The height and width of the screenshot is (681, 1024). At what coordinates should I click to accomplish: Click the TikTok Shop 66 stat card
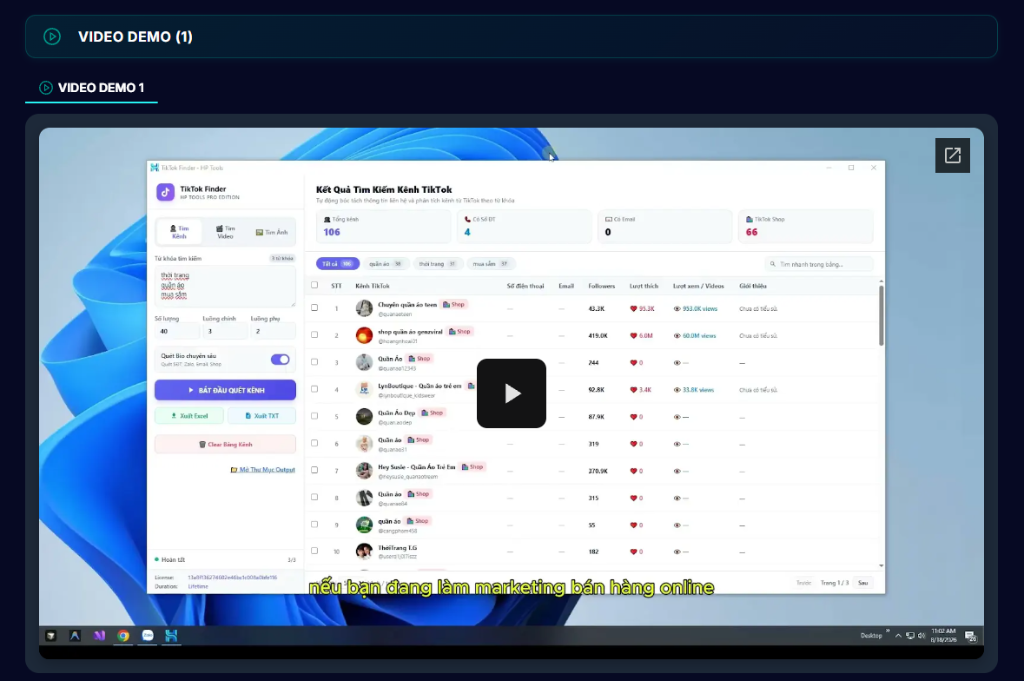[x=806, y=226]
